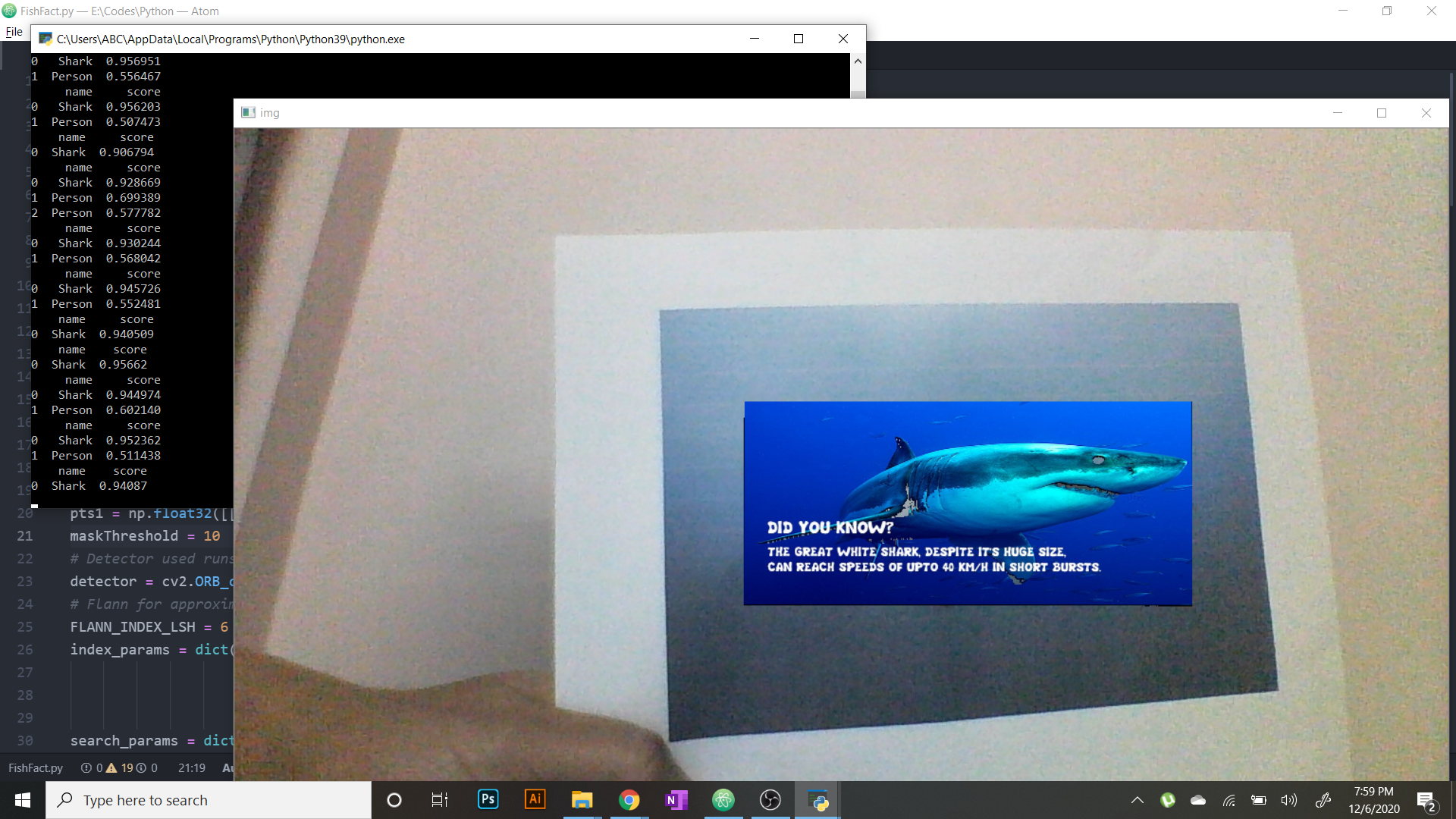Open Photoshop from the taskbar
This screenshot has width=1456, height=819.
tap(488, 800)
